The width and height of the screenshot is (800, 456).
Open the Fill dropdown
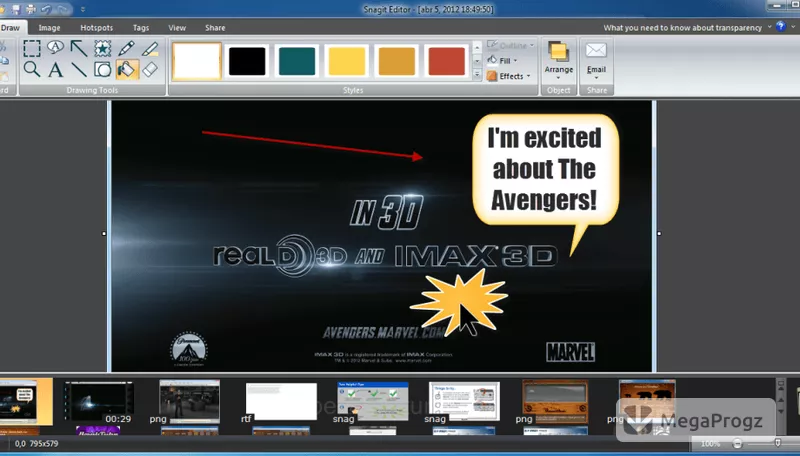pos(503,61)
